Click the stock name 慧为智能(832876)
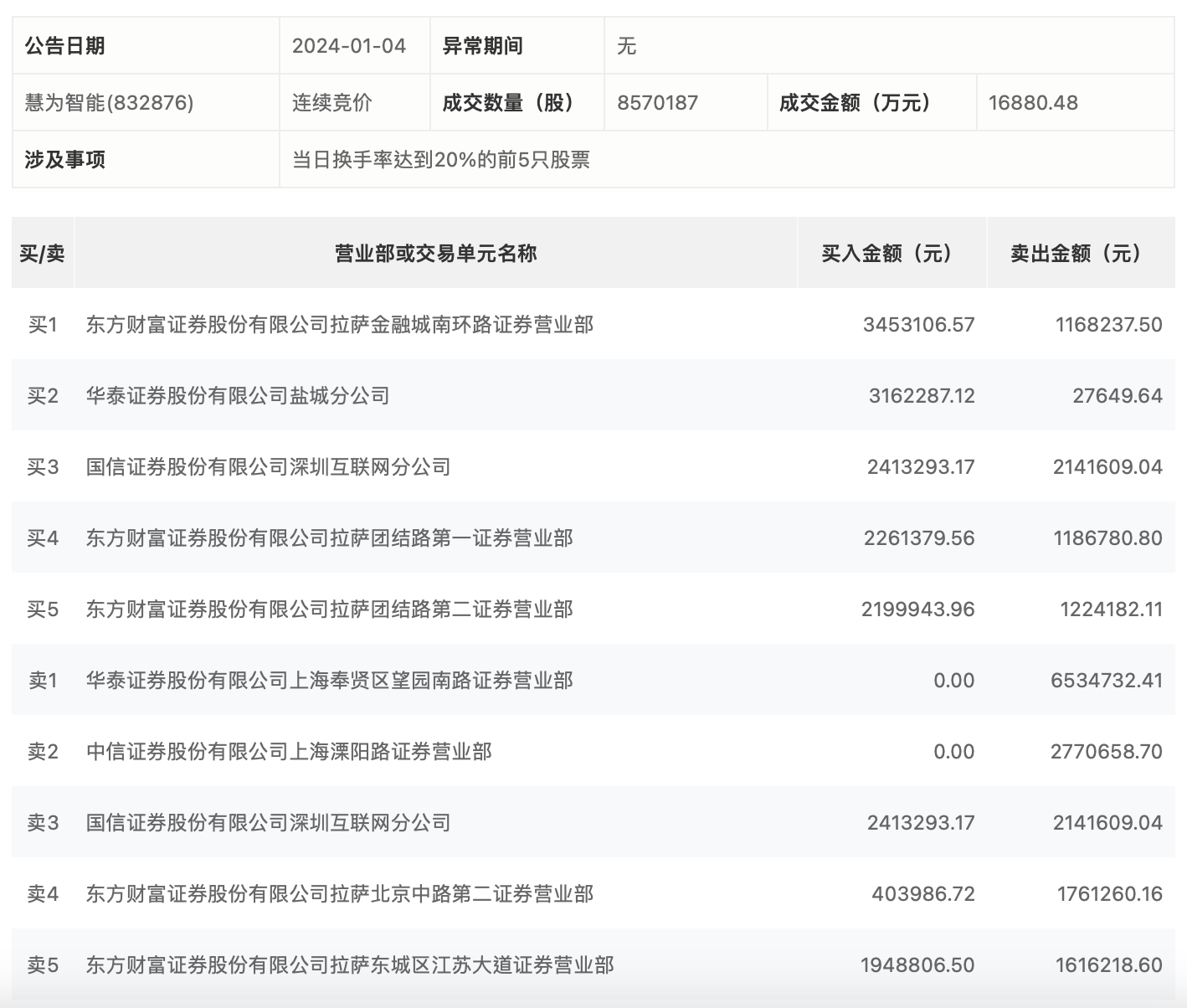The width and height of the screenshot is (1187, 1008). pyautogui.click(x=110, y=102)
